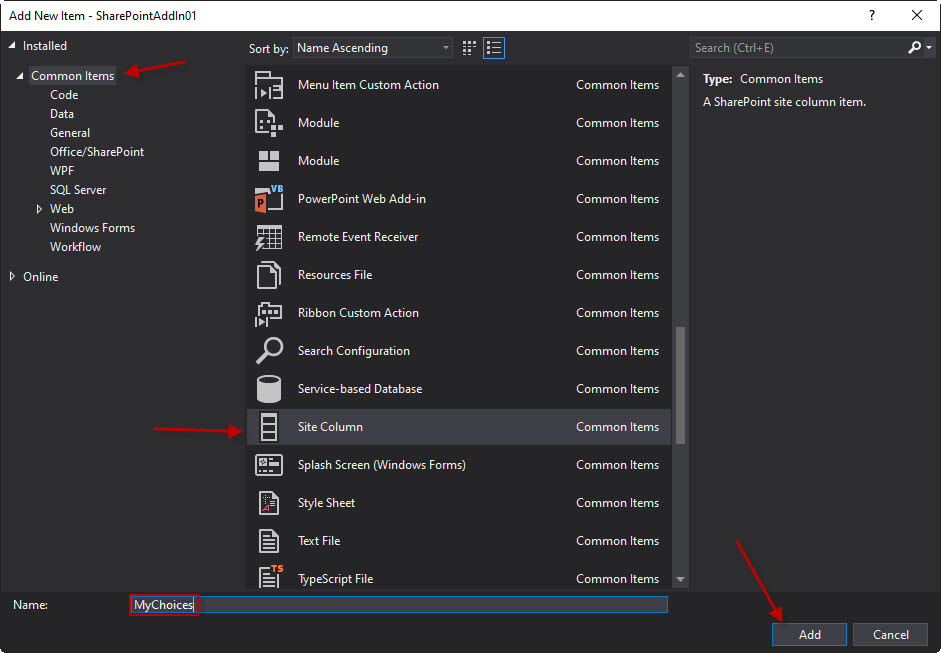Select the 'Resources File' template name
The image size is (941, 653).
click(335, 275)
